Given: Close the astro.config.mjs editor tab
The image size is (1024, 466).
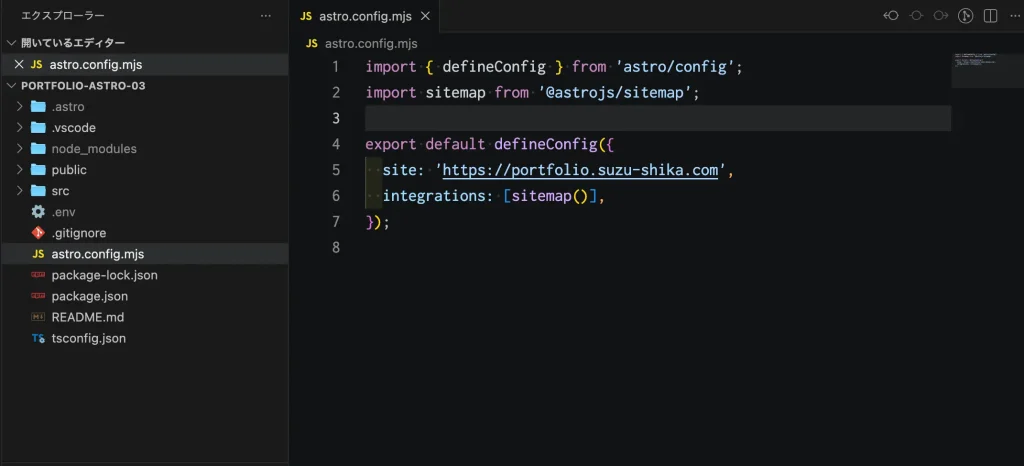Looking at the screenshot, I should coord(425,16).
